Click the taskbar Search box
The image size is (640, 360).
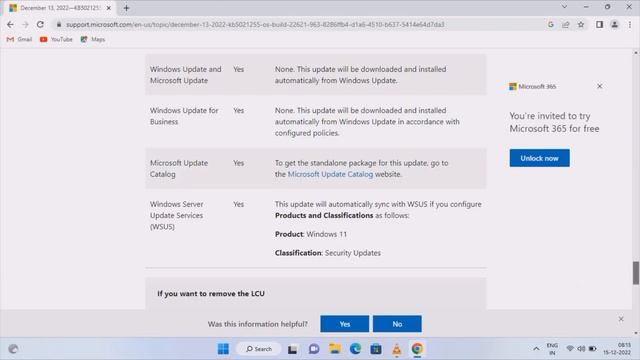pos(259,349)
